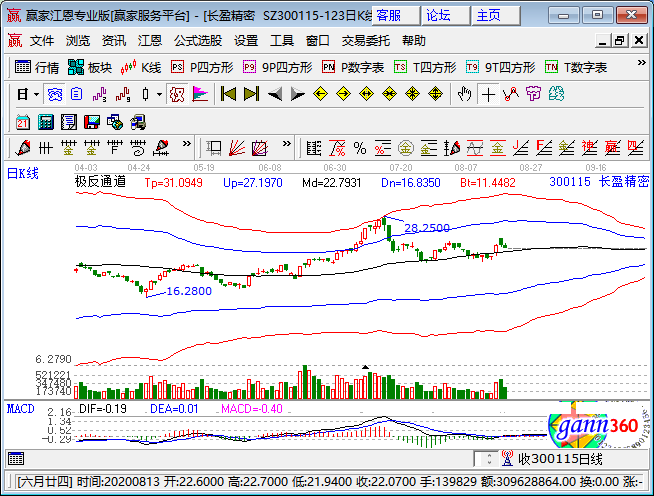Image resolution: width=654 pixels, height=496 pixels.
Task: Click the 主页 button
Action: 496,16
